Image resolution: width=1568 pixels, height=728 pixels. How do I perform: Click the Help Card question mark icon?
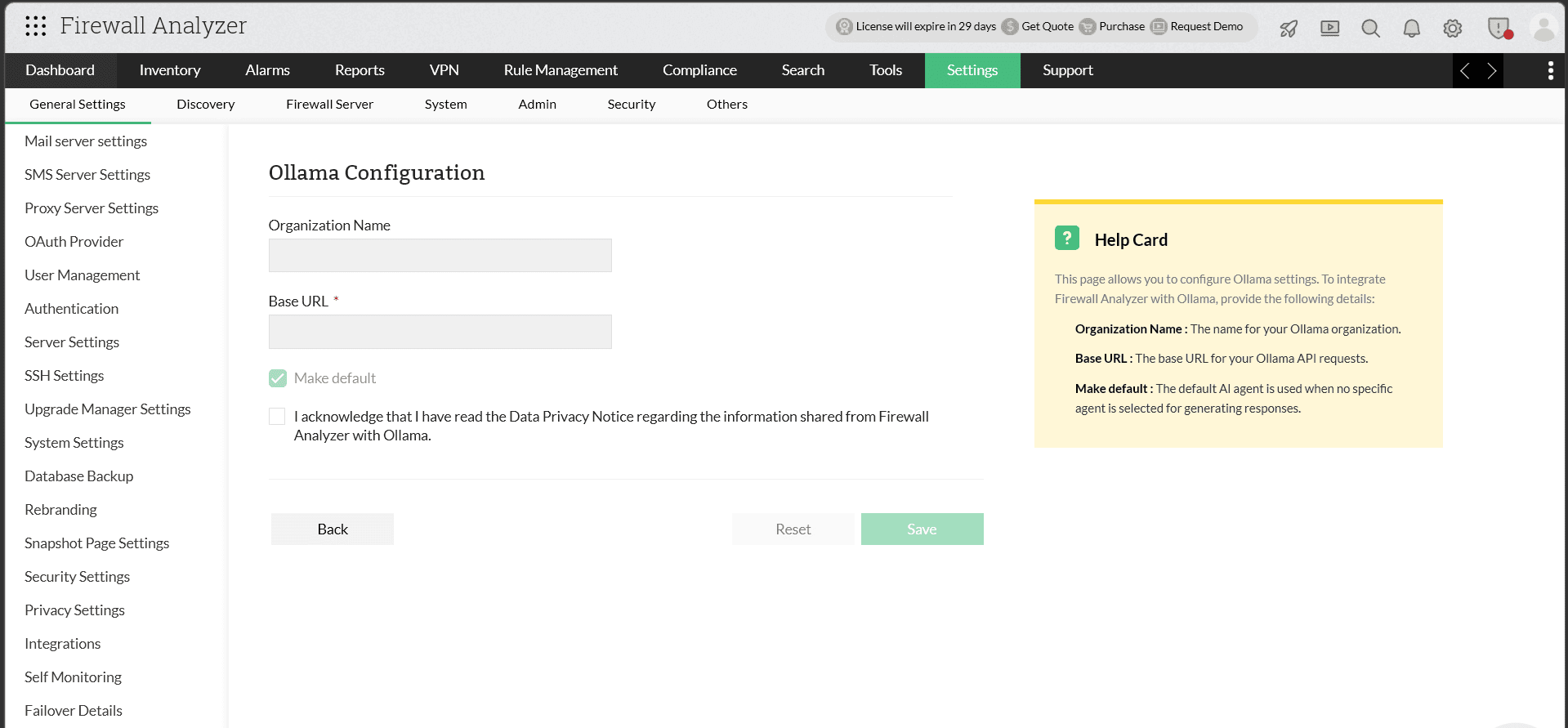pyautogui.click(x=1066, y=238)
